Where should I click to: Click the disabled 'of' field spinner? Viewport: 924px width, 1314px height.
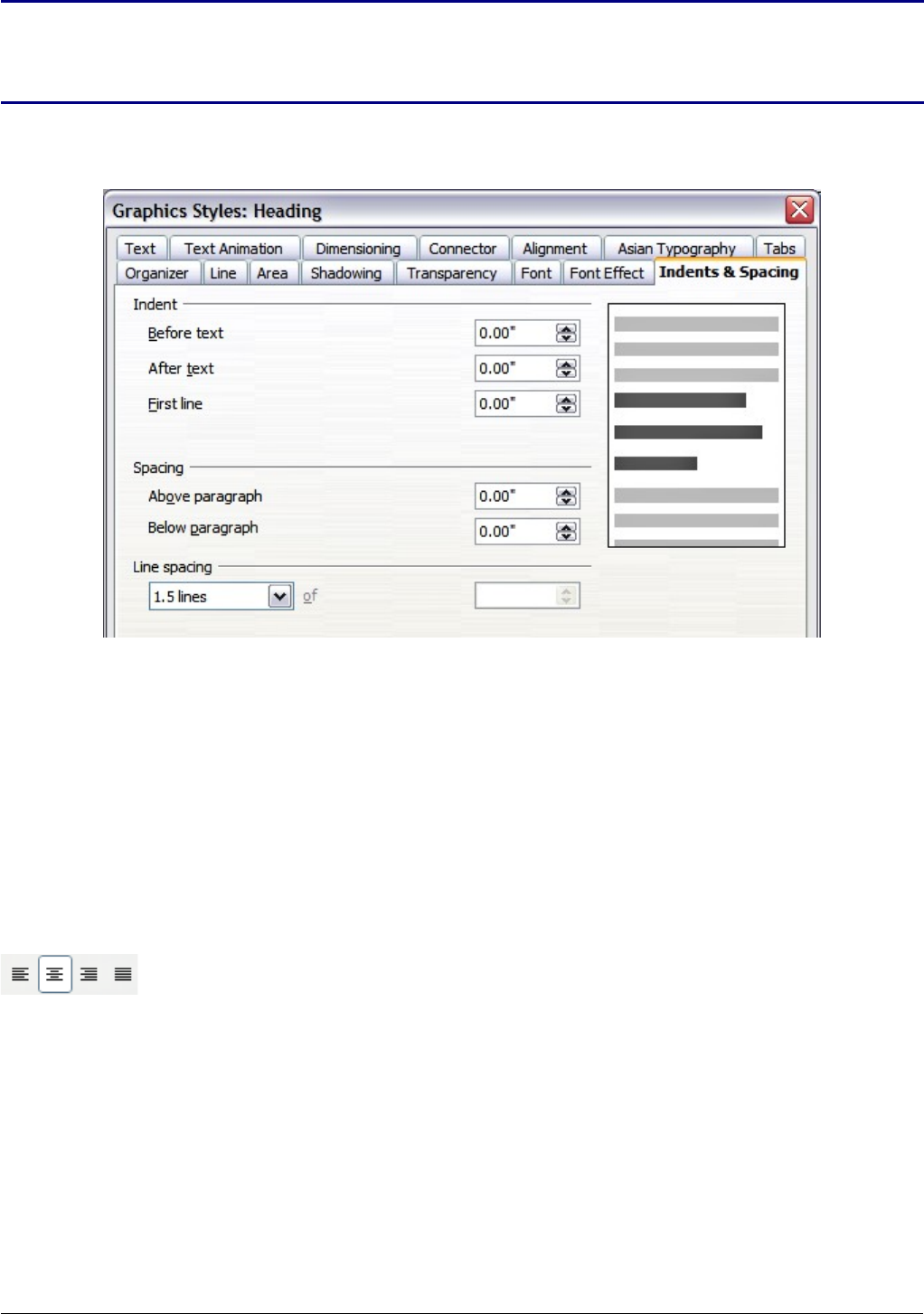(567, 596)
